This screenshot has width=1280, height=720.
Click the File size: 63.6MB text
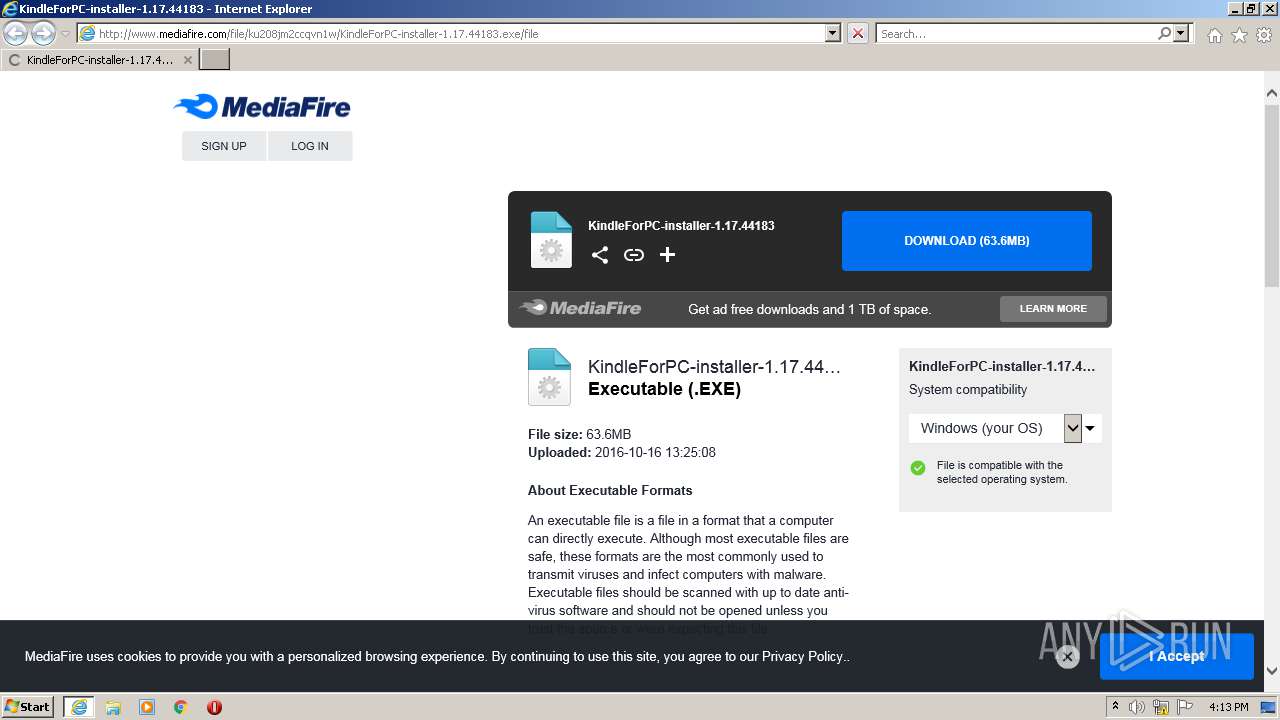[579, 434]
